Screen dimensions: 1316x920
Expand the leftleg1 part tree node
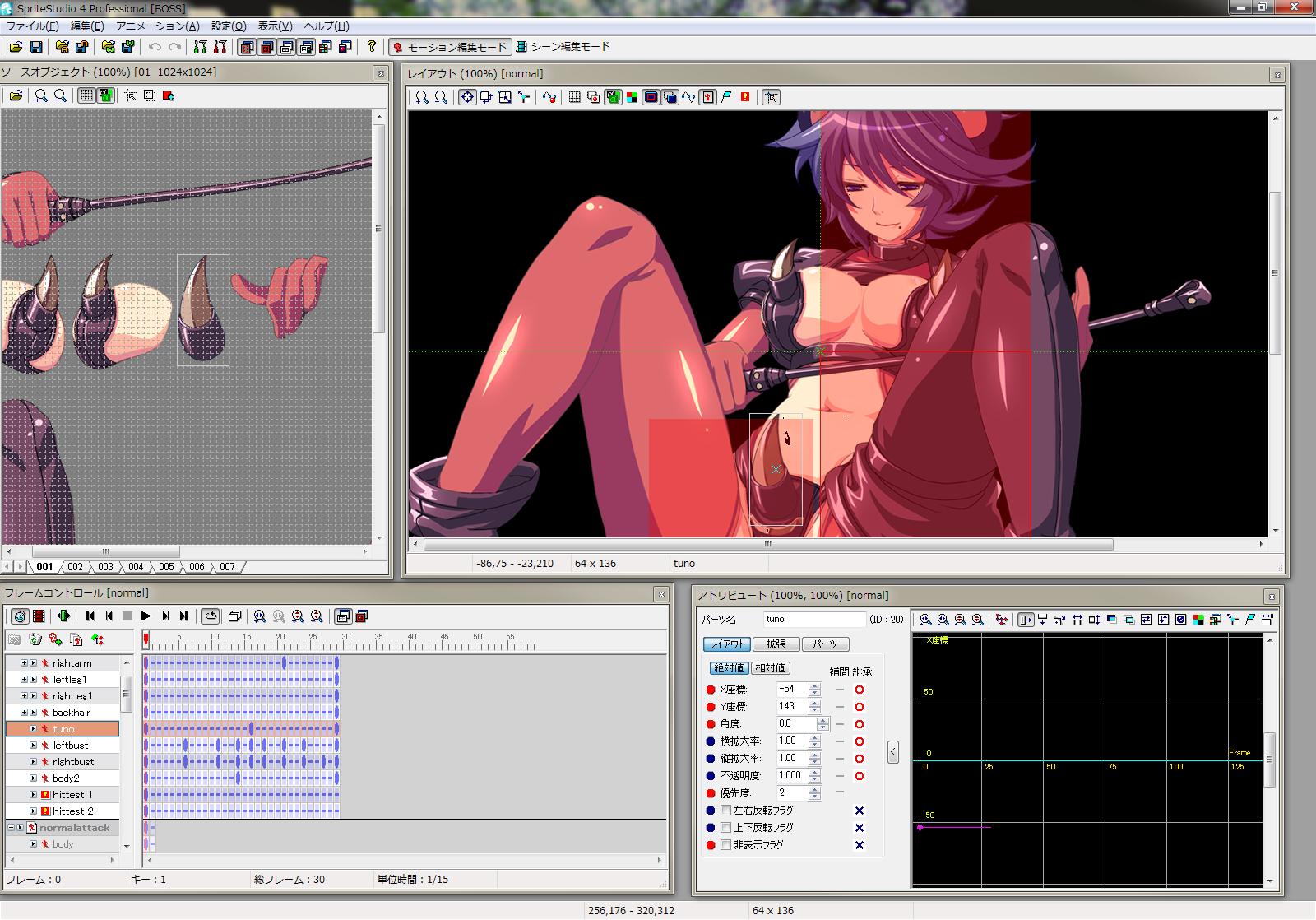(x=24, y=680)
